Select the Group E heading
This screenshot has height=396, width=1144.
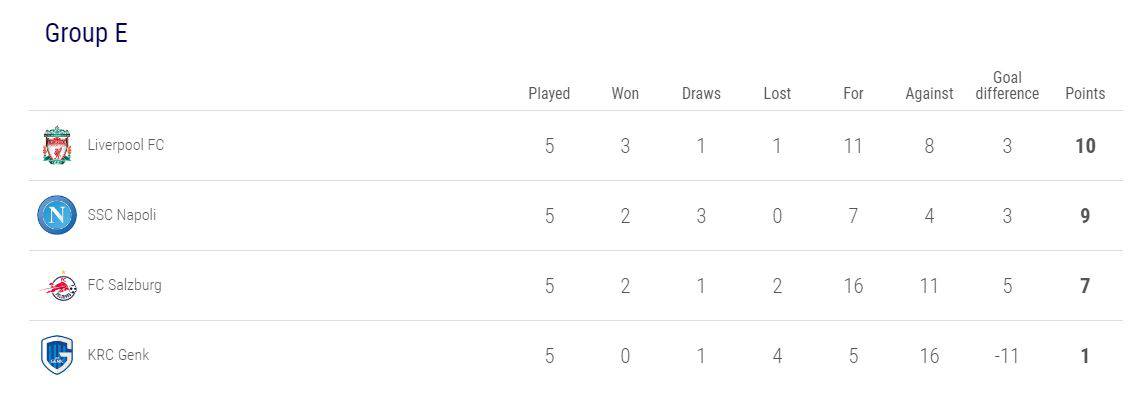coord(86,34)
